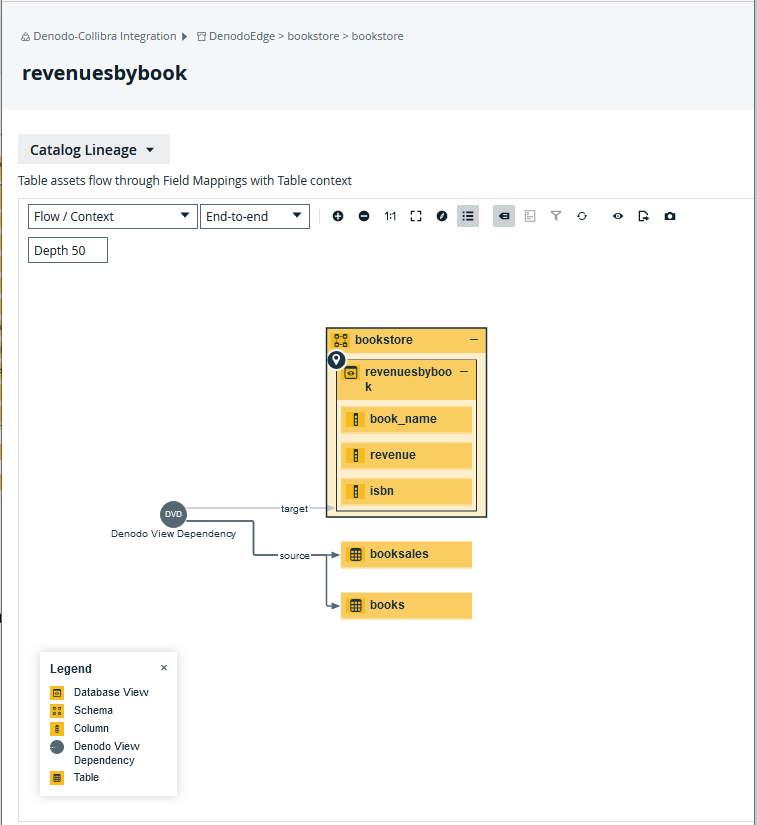Select the book_name column node
Image resolution: width=758 pixels, height=825 pixels.
[406, 419]
